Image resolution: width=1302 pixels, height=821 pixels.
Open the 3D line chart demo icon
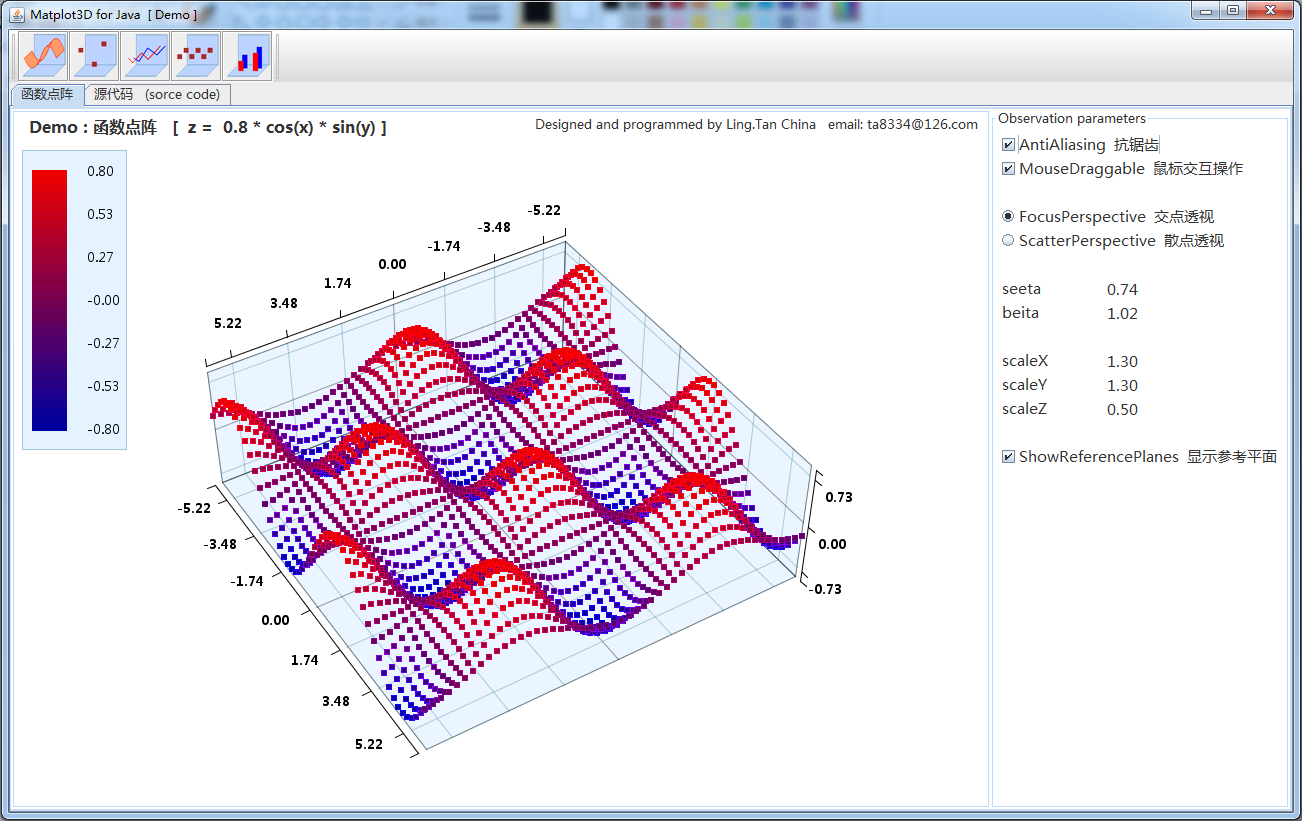click(x=146, y=56)
